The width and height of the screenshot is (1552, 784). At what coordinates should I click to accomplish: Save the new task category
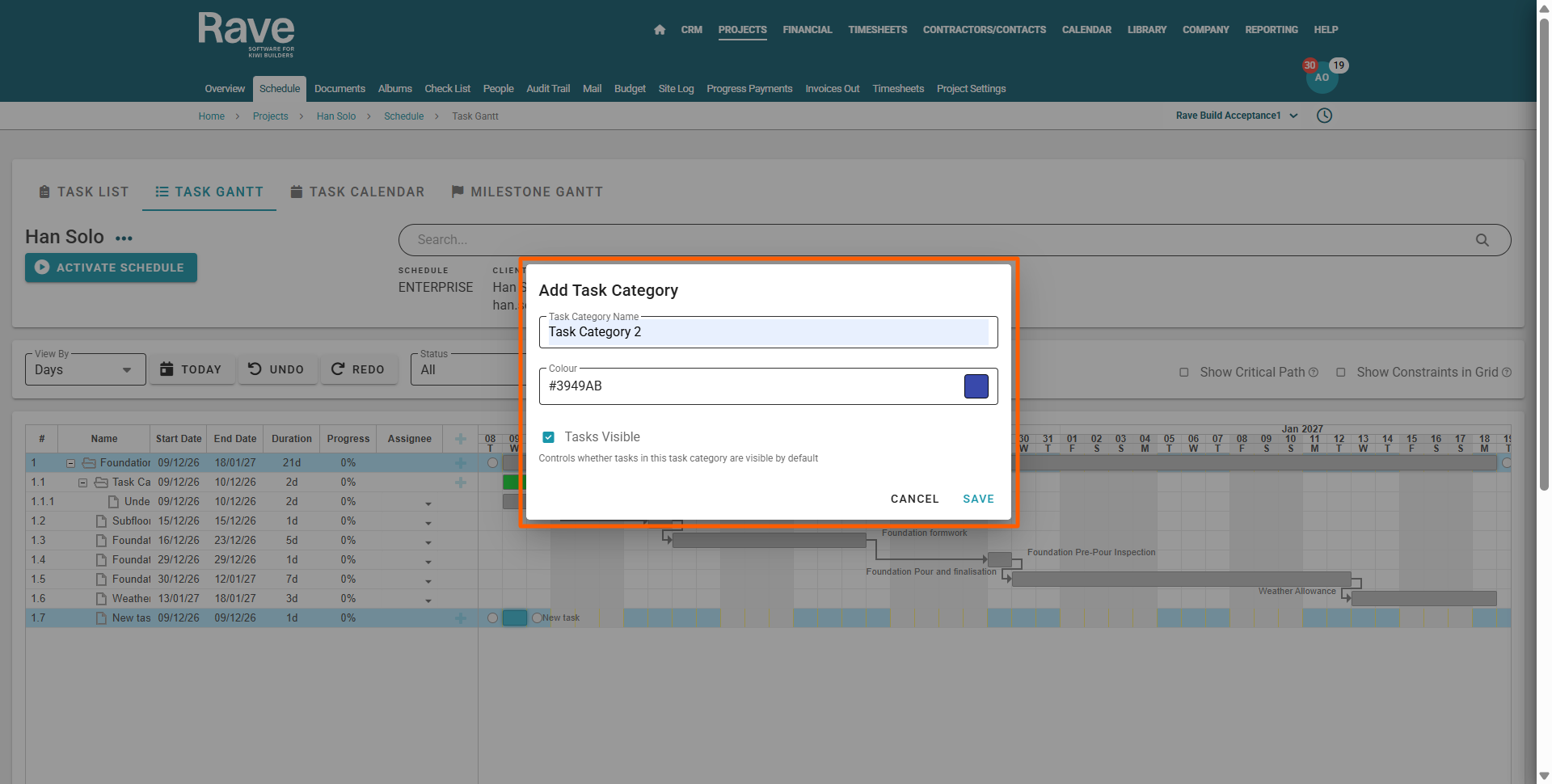978,499
